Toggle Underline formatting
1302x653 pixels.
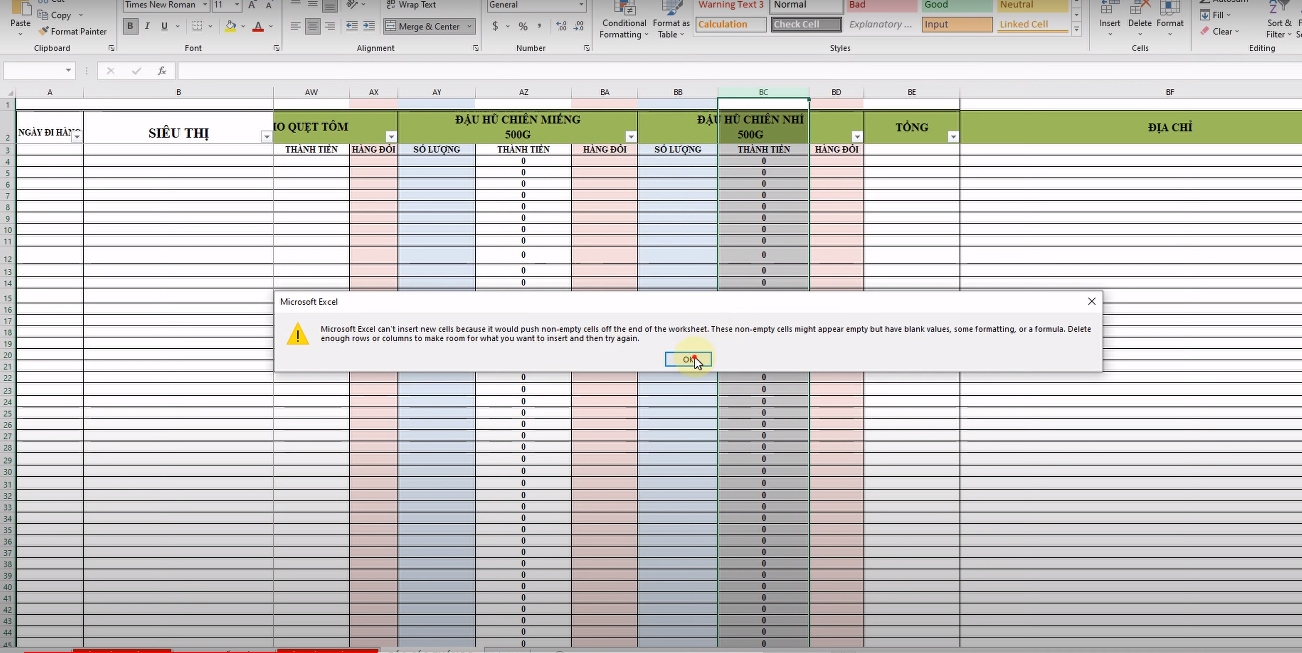[163, 26]
